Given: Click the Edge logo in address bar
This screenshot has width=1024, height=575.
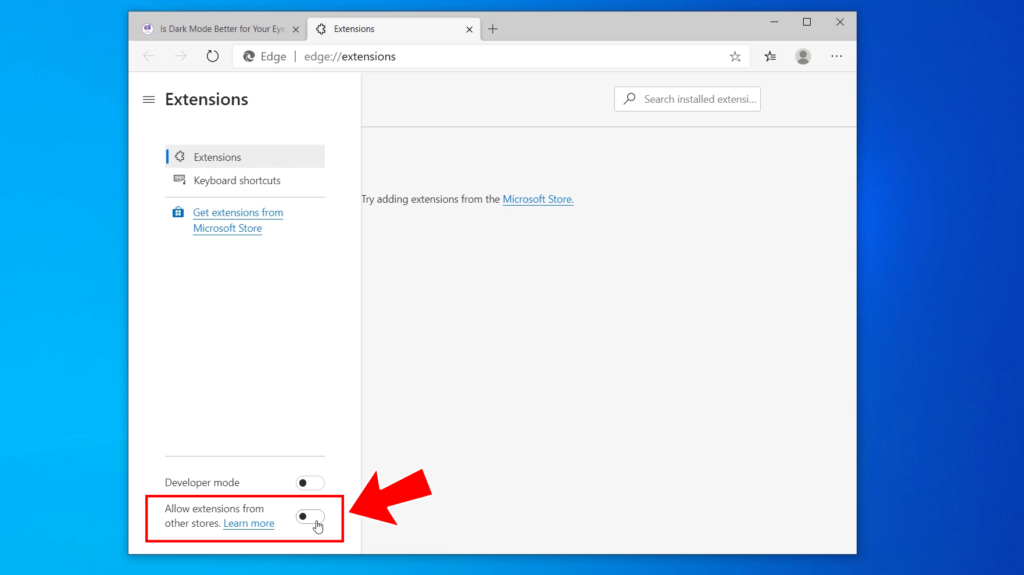Looking at the screenshot, I should (x=249, y=56).
